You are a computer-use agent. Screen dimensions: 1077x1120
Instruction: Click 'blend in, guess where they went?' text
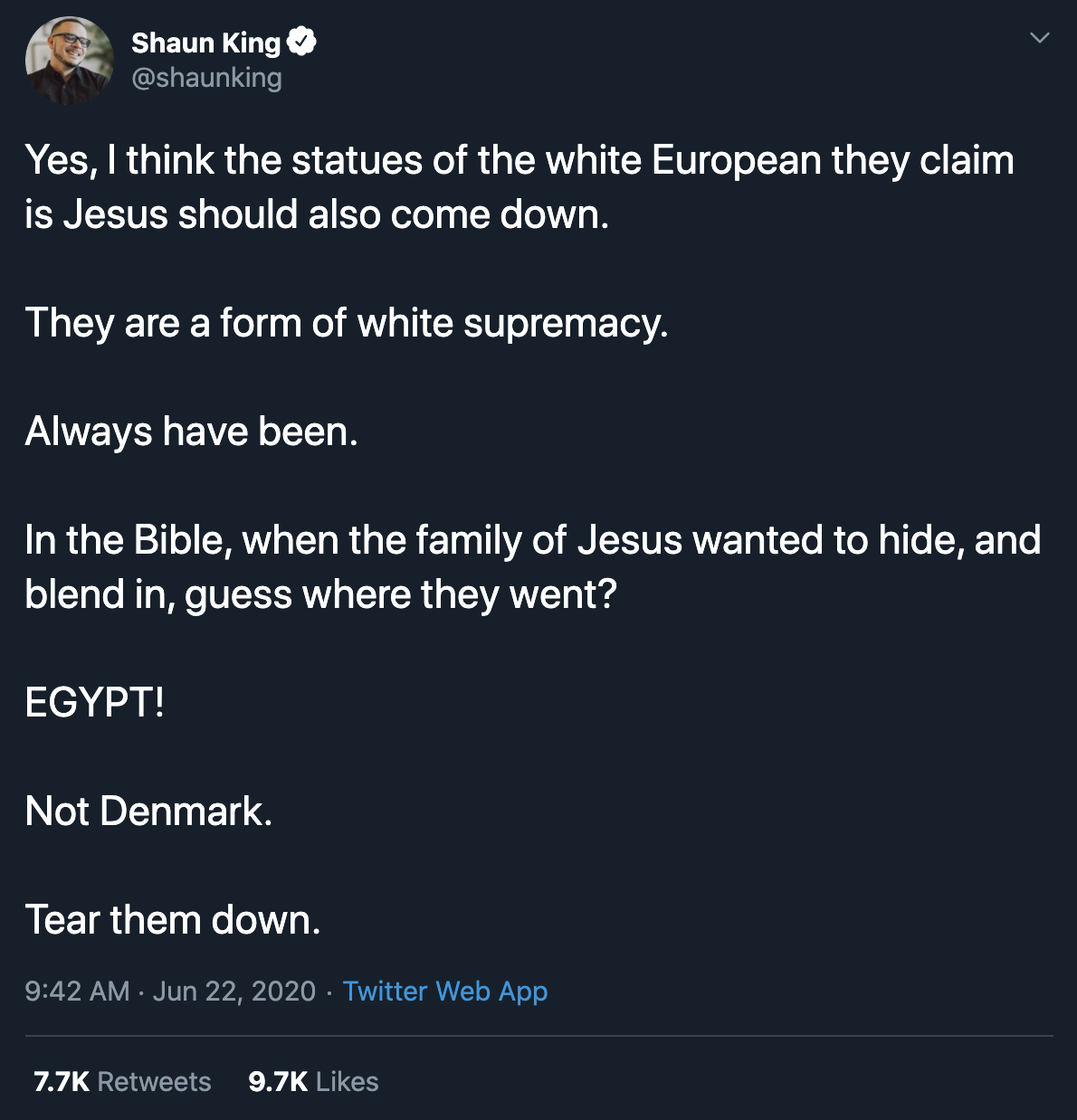pos(320,594)
